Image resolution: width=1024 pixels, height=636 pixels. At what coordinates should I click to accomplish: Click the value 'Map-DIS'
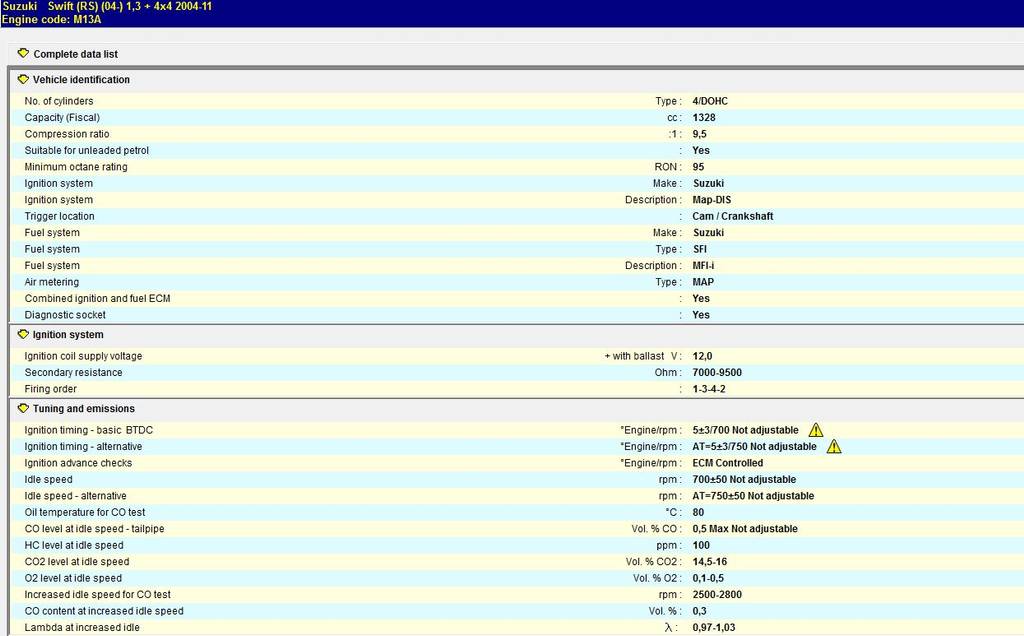pos(712,200)
